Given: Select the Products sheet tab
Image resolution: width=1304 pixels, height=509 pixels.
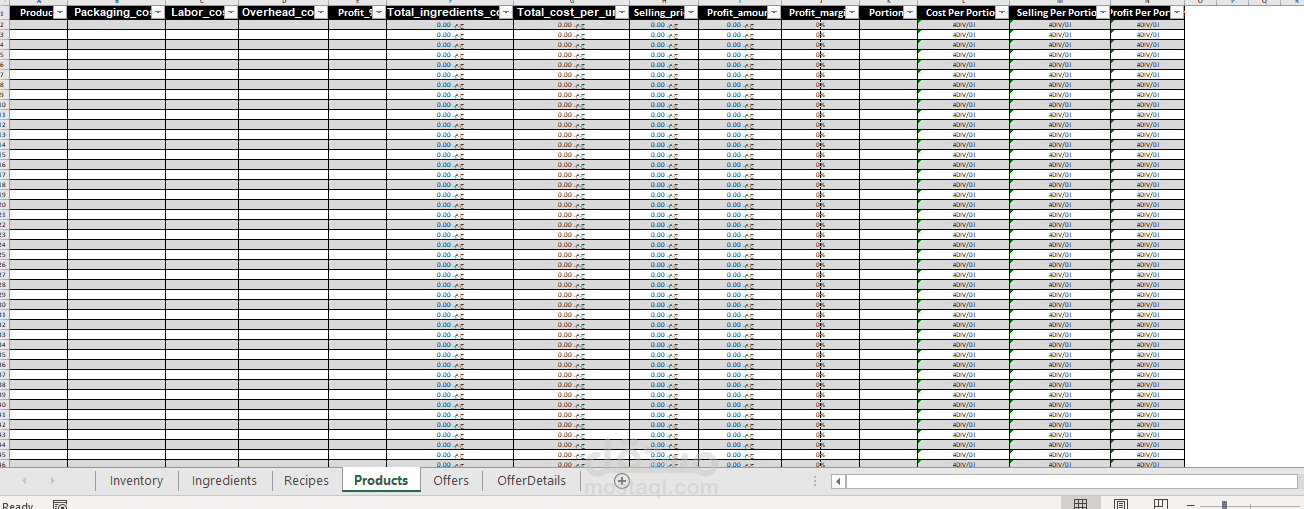Looking at the screenshot, I should pos(381,481).
